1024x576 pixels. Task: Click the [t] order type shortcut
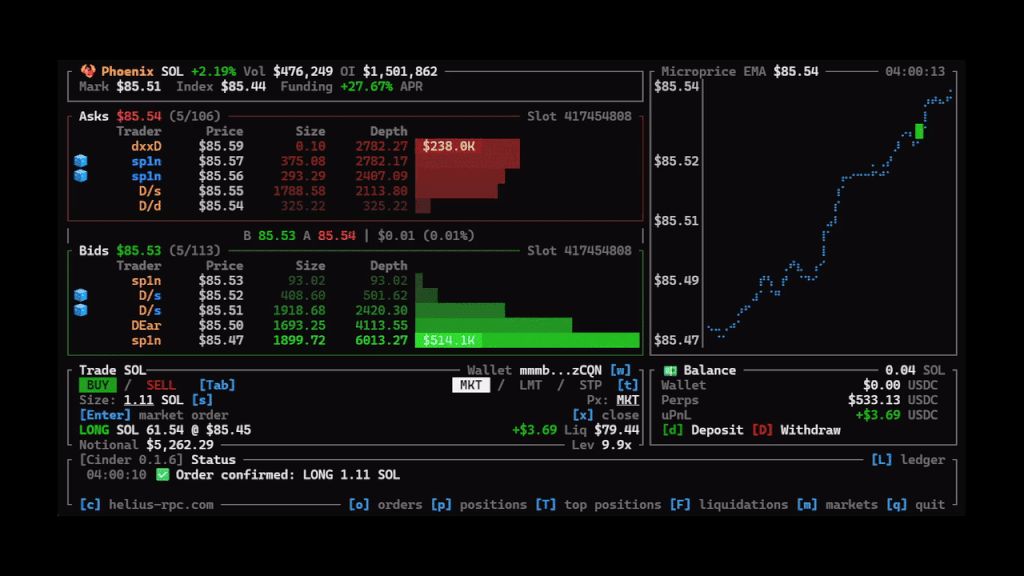click(x=628, y=385)
